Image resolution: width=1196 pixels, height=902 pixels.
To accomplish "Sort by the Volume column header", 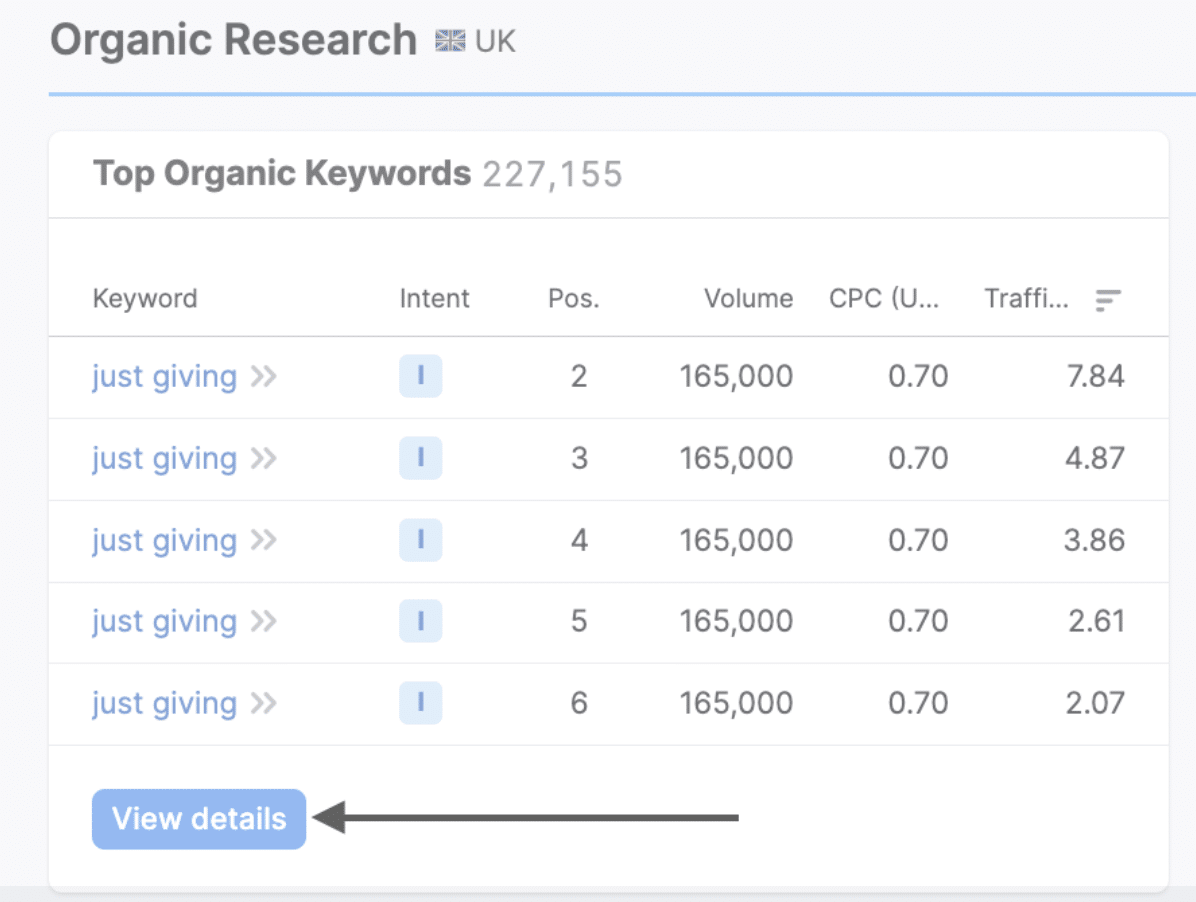I will pyautogui.click(x=748, y=298).
